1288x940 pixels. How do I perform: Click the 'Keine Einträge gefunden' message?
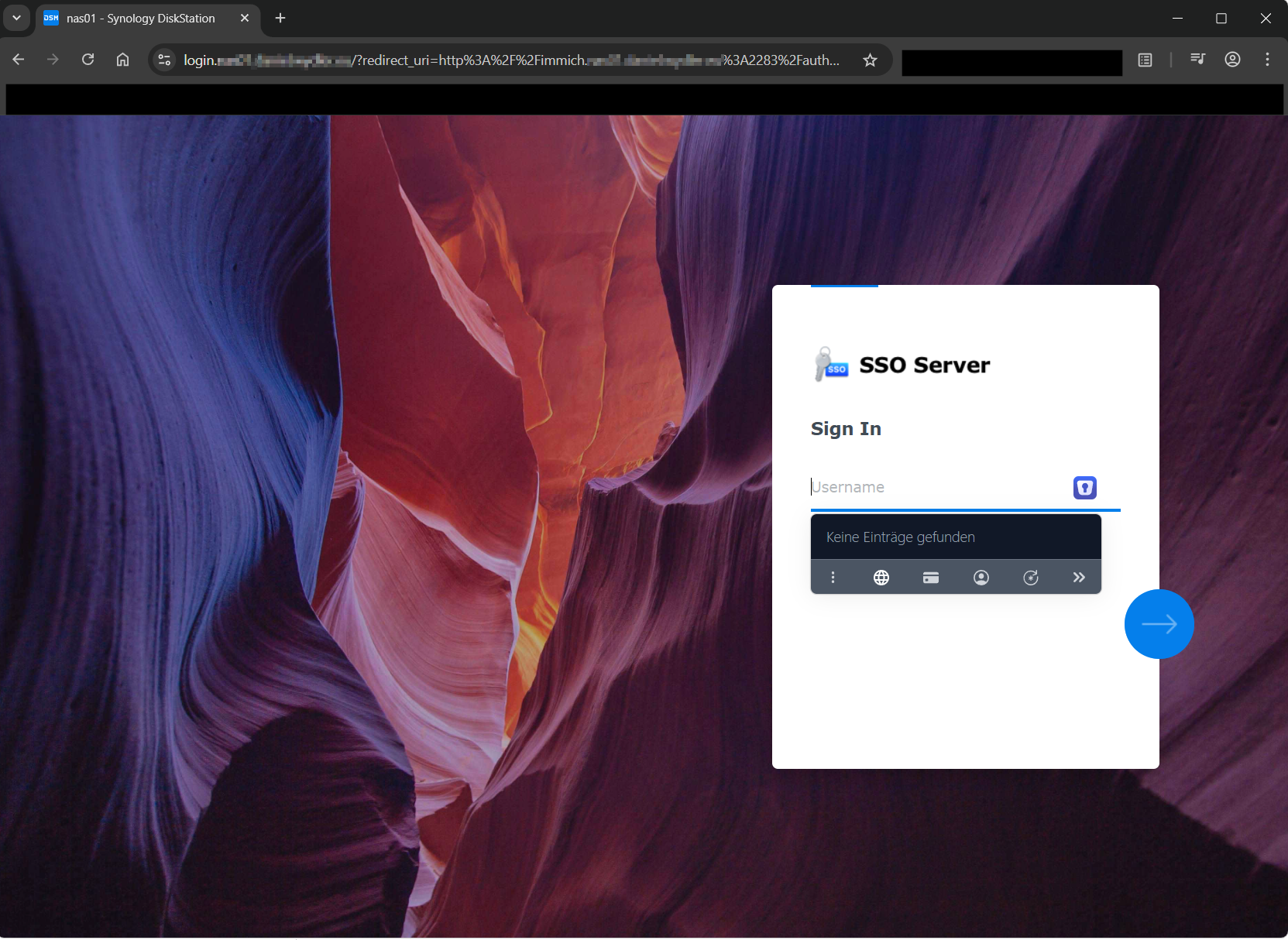901,537
